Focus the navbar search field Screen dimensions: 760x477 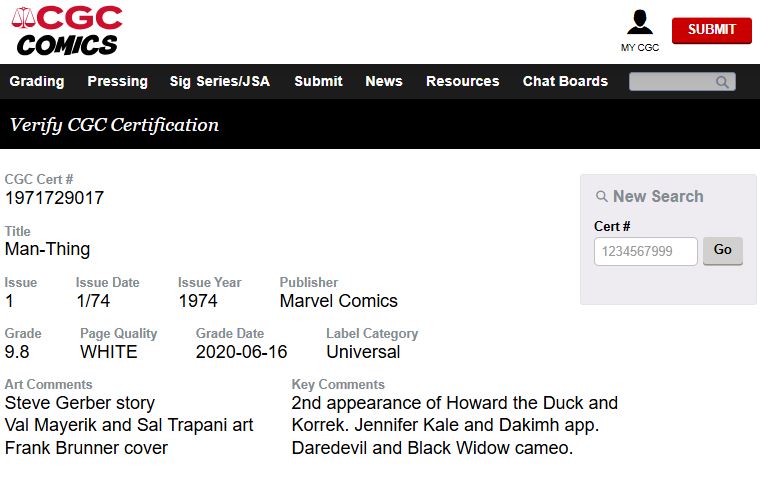(x=672, y=82)
